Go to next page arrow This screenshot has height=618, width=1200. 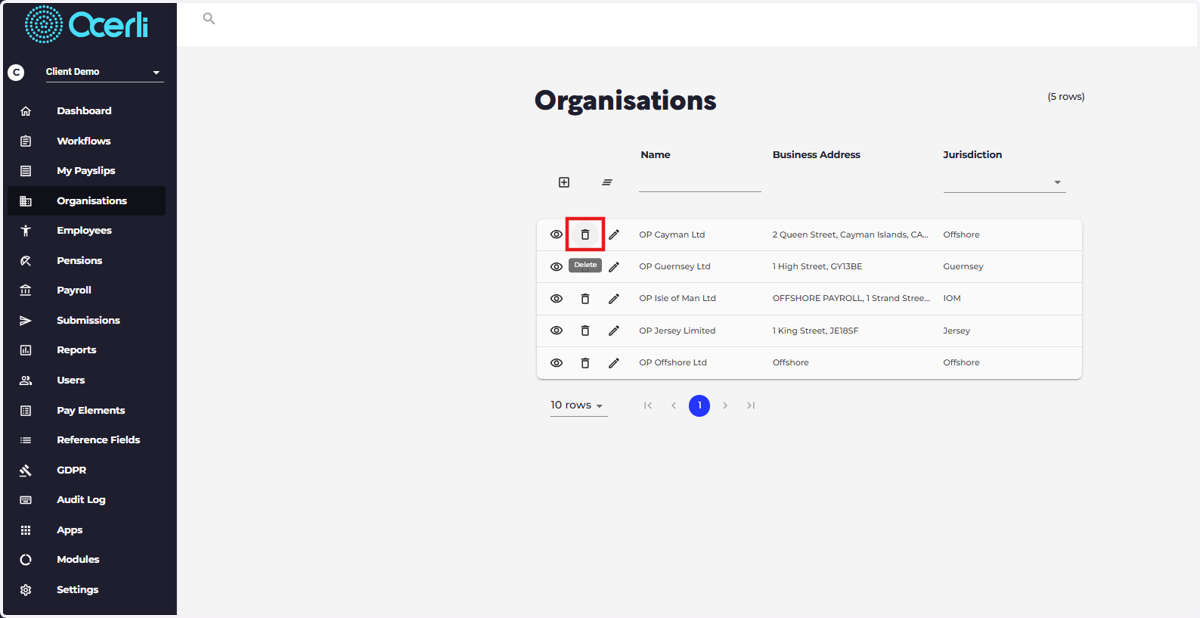[725, 405]
